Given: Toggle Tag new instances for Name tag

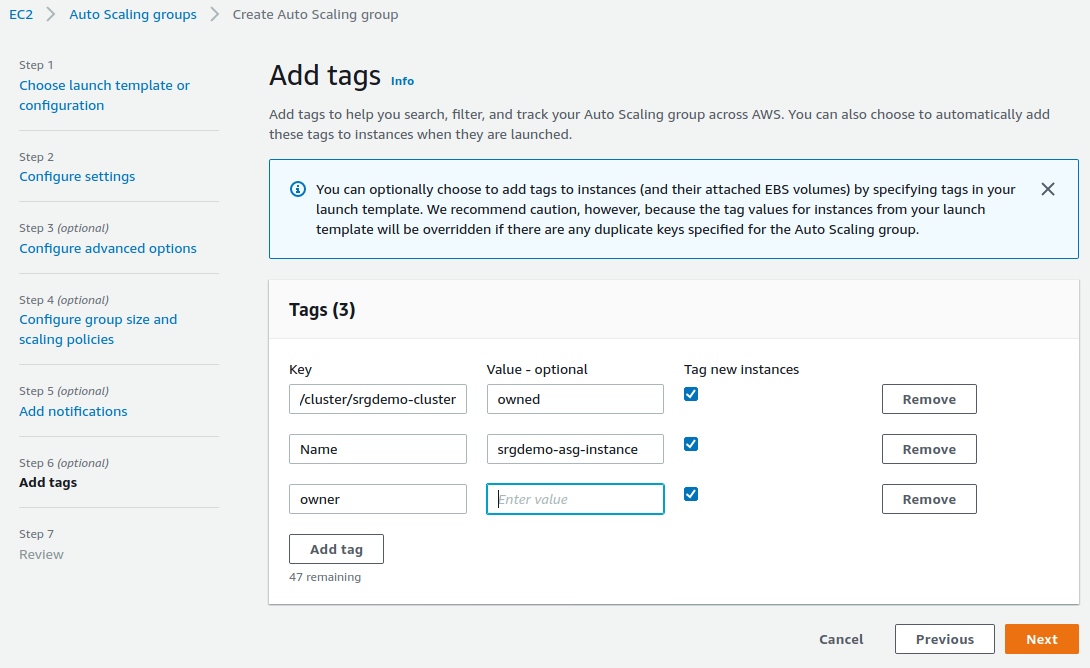Looking at the screenshot, I should pyautogui.click(x=691, y=444).
